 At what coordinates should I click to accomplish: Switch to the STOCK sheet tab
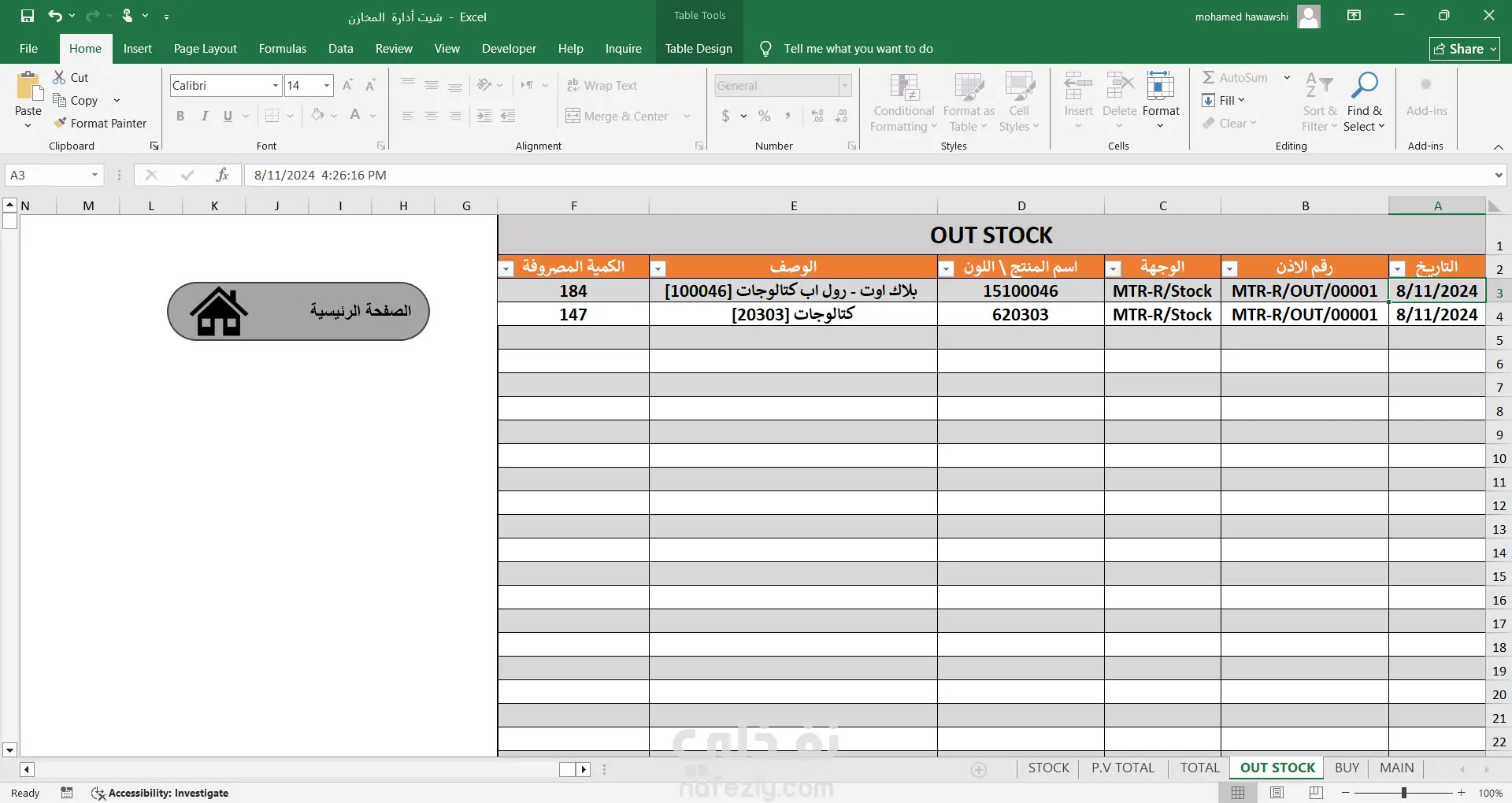coord(1049,768)
